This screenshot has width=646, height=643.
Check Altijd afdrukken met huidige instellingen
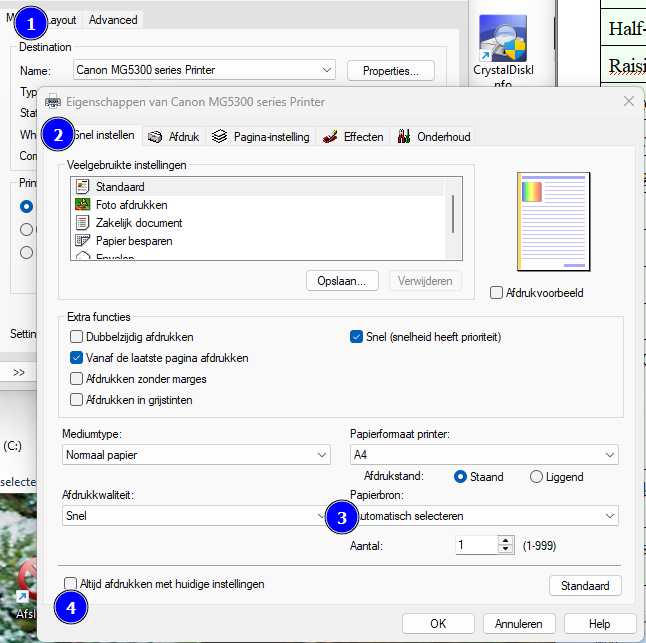(70, 583)
